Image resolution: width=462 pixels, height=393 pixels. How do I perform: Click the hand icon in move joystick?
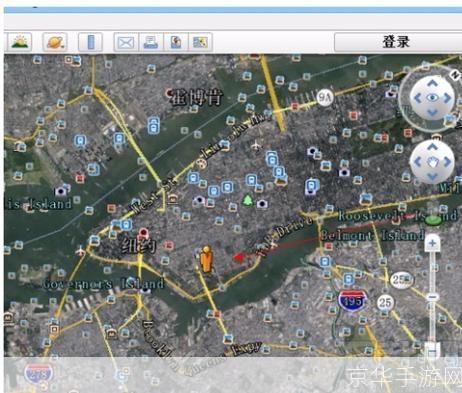pos(433,162)
